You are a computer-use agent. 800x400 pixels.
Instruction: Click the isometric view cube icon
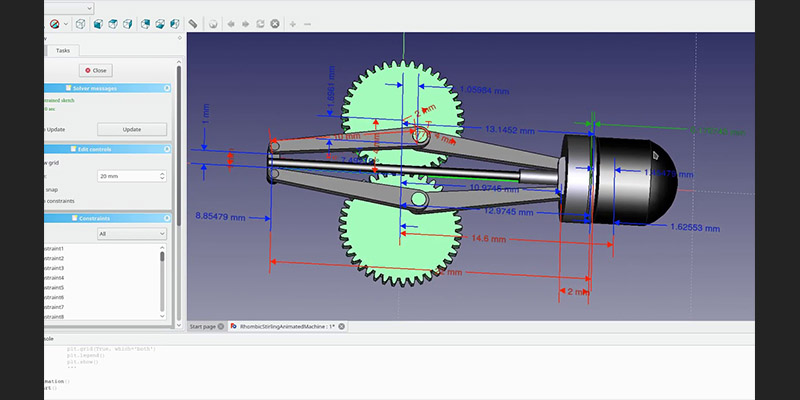click(80, 23)
